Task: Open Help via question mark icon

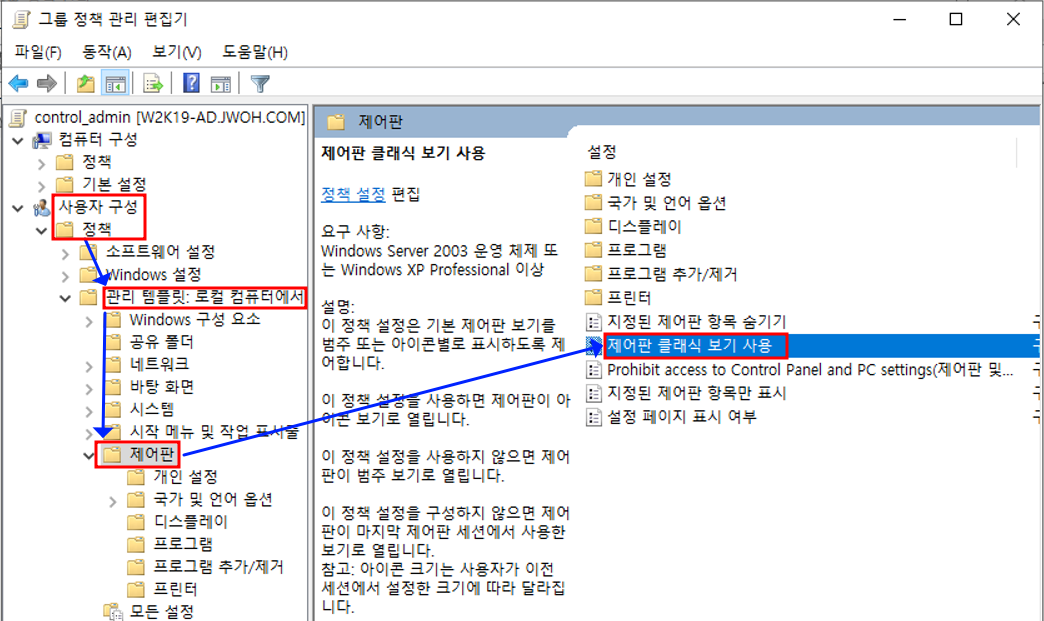Action: coord(191,83)
